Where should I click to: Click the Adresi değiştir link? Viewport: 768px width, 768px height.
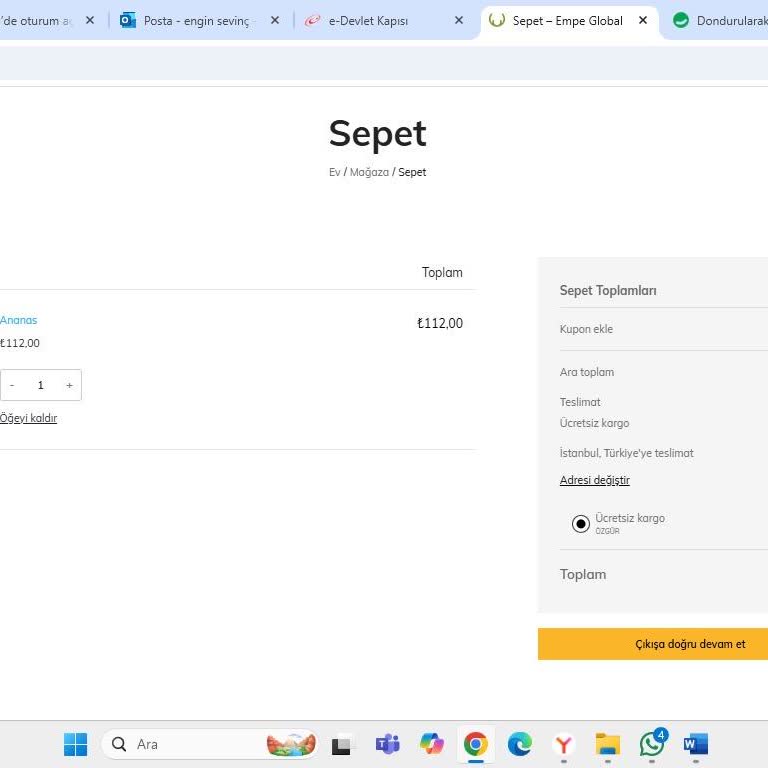pos(595,480)
